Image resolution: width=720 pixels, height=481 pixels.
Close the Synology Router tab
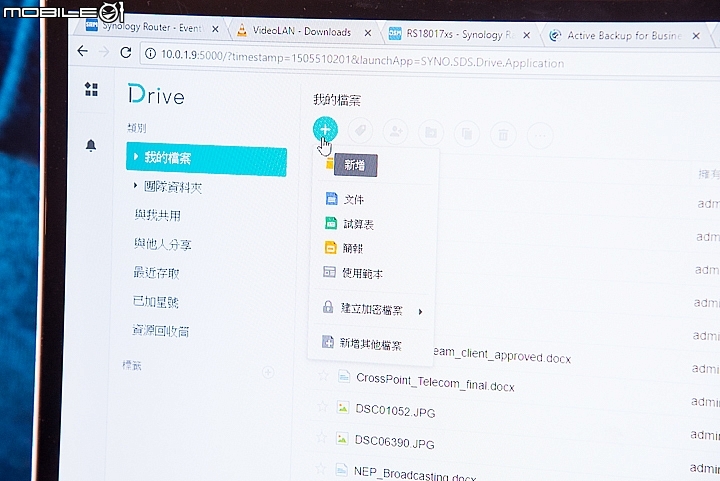215,29
